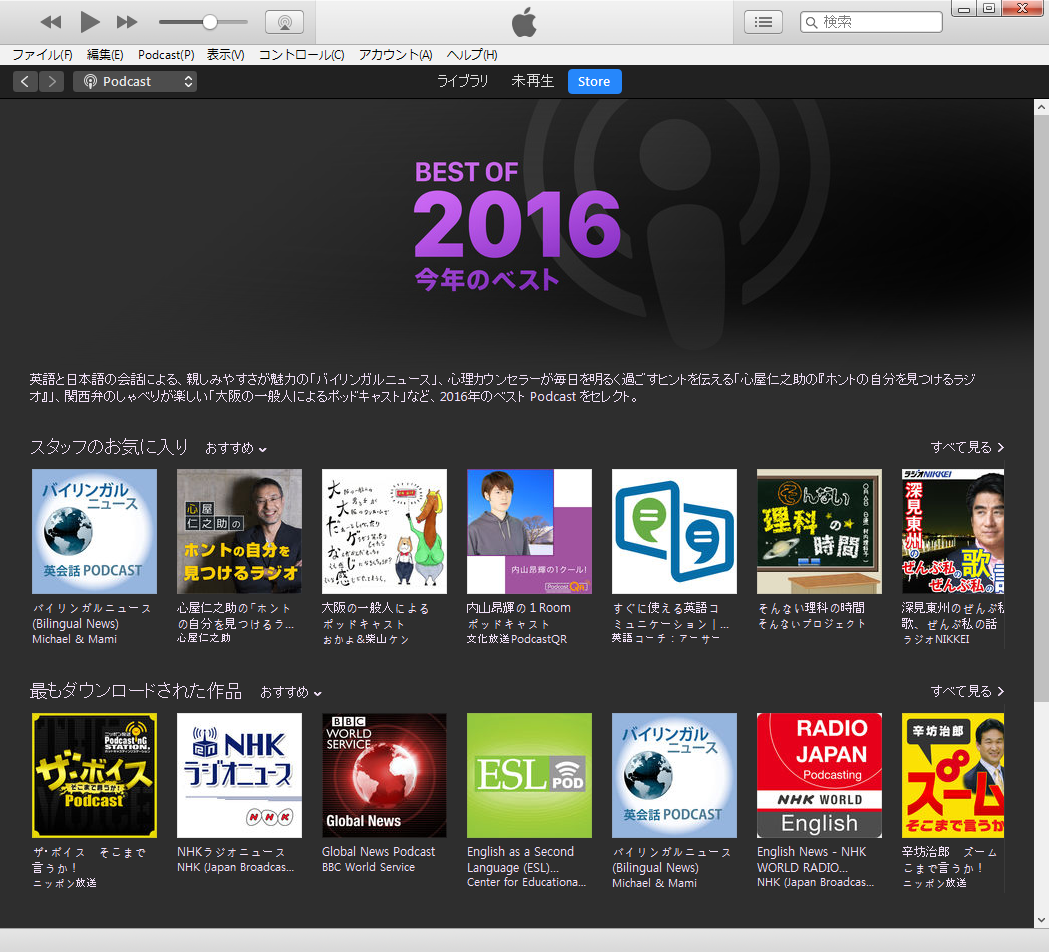Click the 心屋仁之助 author name
The image size is (1049, 952).
pos(203,638)
